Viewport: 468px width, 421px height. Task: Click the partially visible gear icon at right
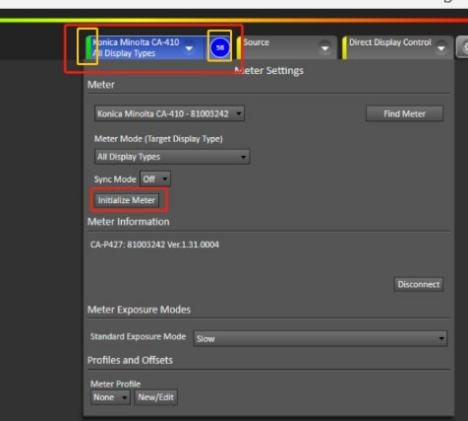pos(463,47)
